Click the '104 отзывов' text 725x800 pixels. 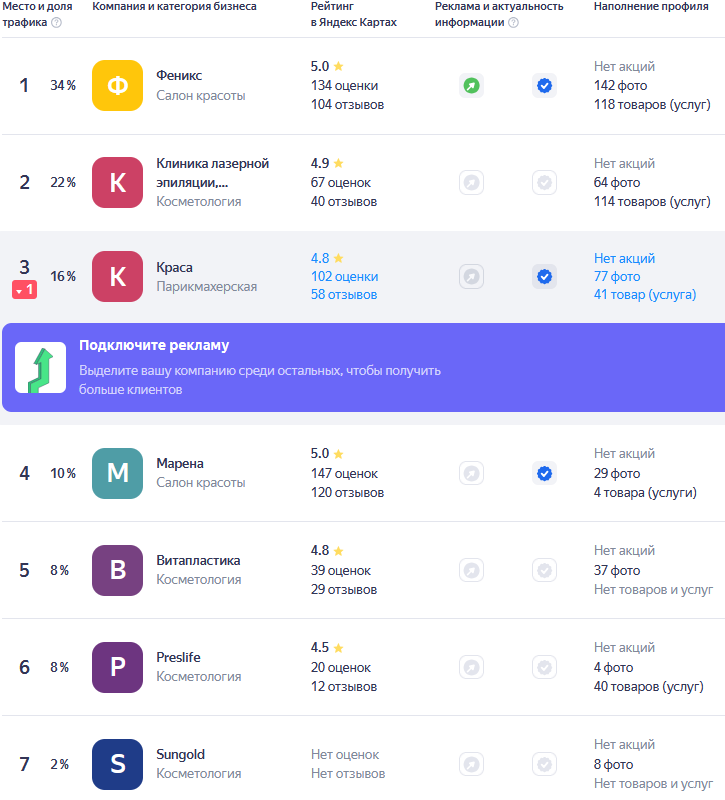click(x=347, y=105)
